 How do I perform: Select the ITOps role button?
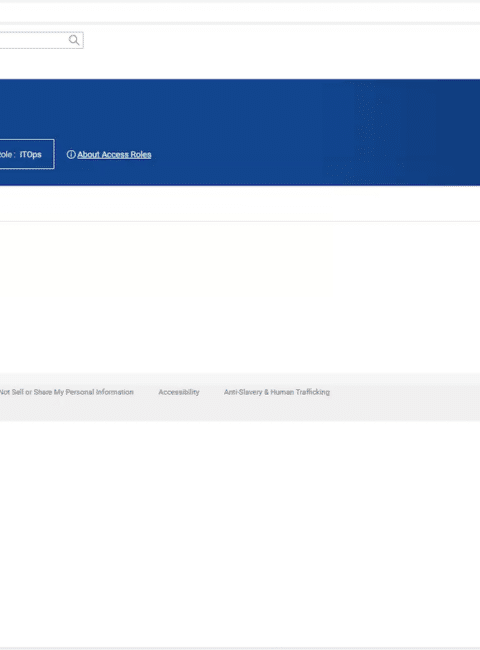27,154
